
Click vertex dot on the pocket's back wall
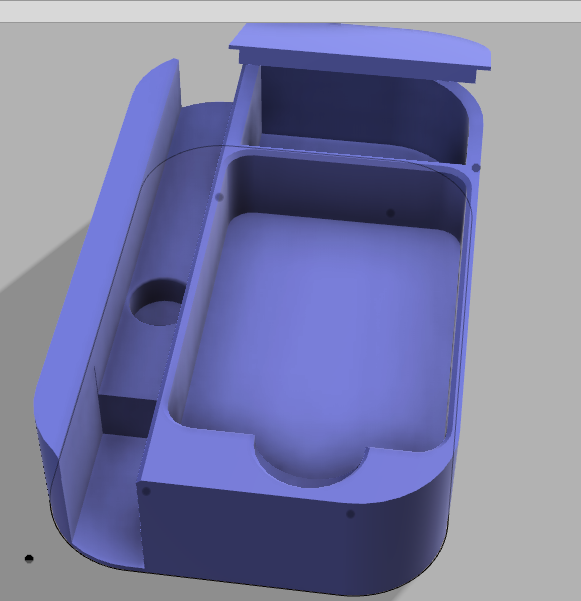click(390, 213)
